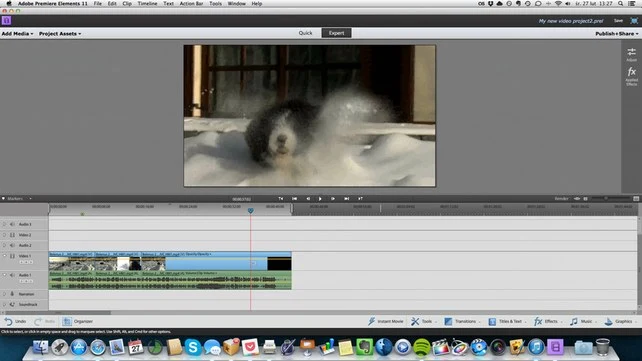This screenshot has height=361, width=642.
Task: Open the Tools panel in action bar
Action: pyautogui.click(x=423, y=321)
